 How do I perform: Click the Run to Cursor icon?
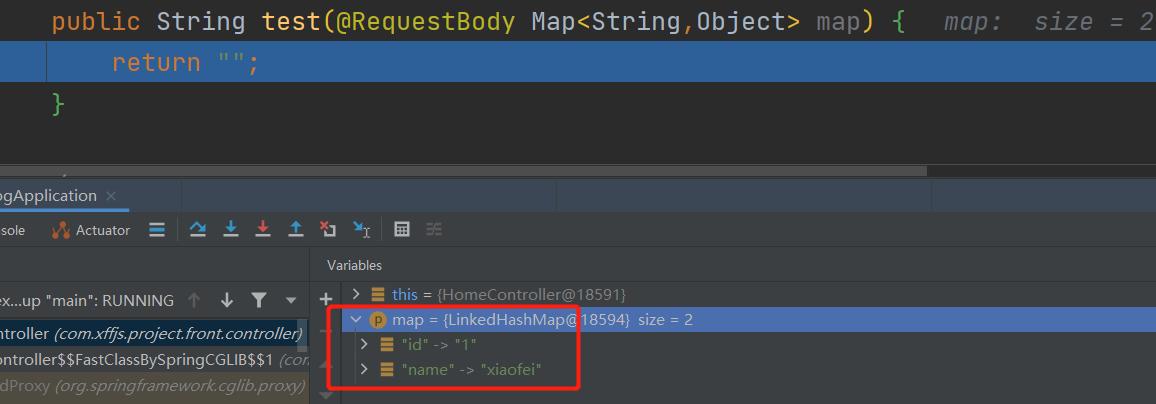(361, 229)
